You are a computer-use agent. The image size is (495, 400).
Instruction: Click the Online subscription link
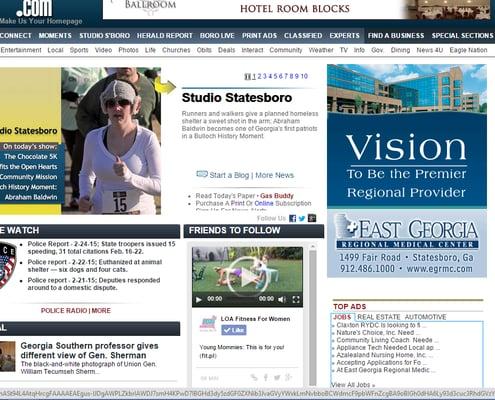coord(264,203)
